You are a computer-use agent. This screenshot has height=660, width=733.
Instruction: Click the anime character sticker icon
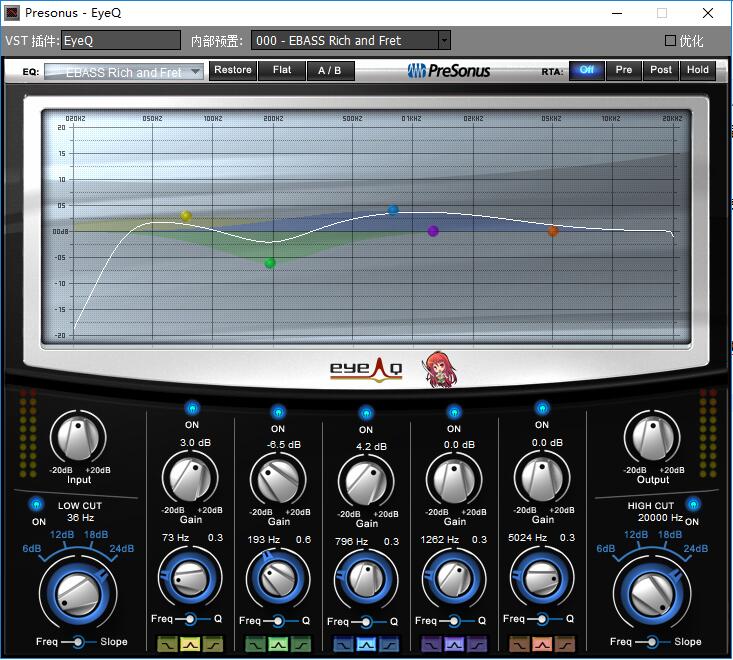click(440, 370)
